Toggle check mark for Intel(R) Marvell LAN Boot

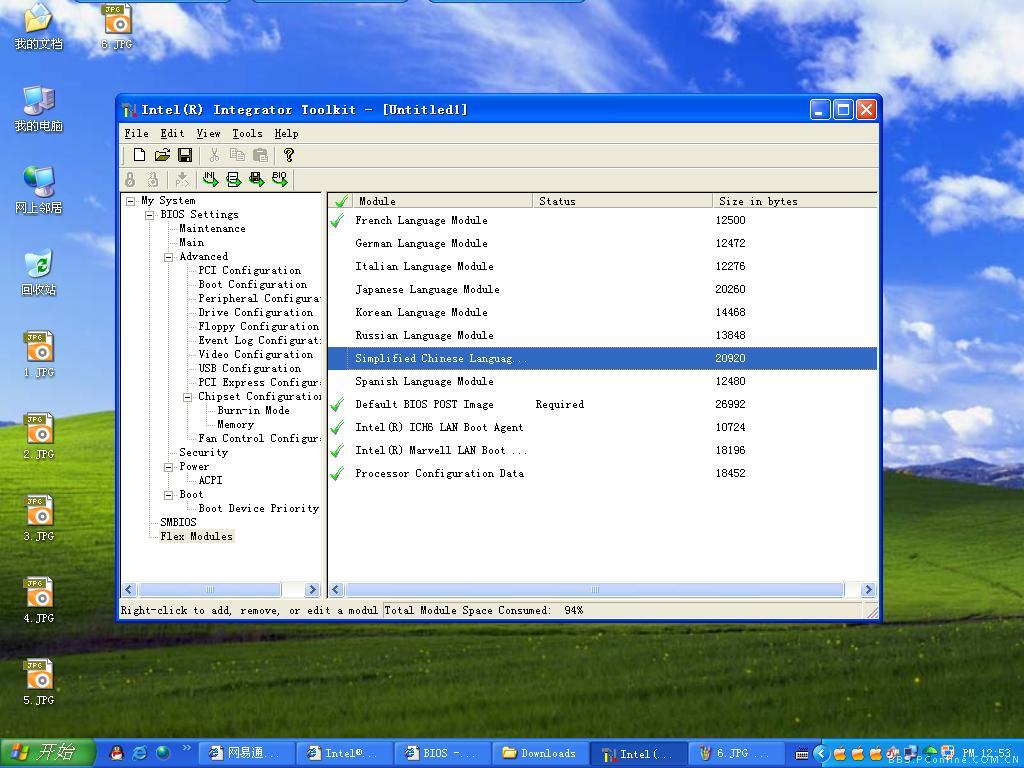point(337,451)
